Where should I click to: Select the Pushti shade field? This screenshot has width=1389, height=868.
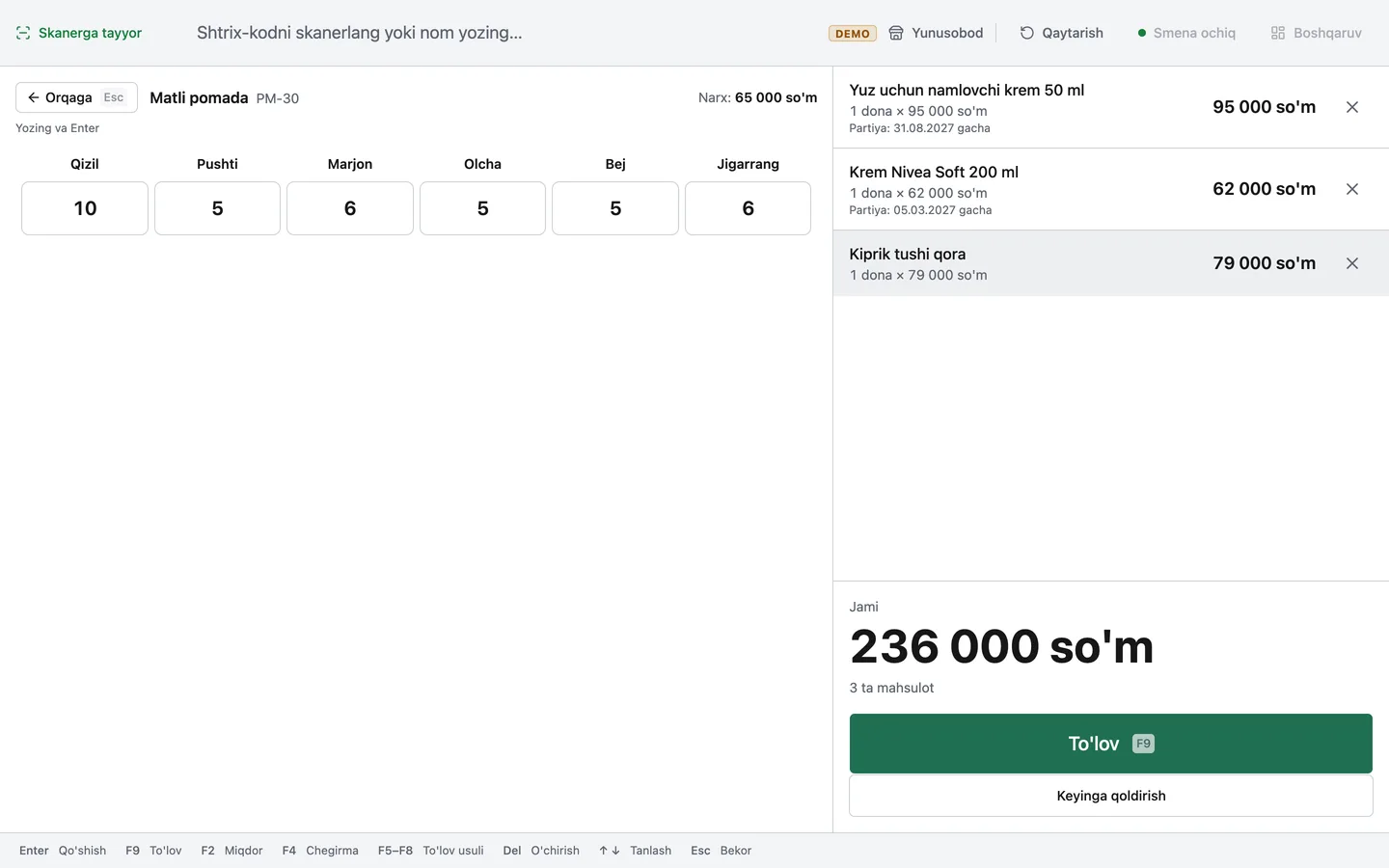217,208
